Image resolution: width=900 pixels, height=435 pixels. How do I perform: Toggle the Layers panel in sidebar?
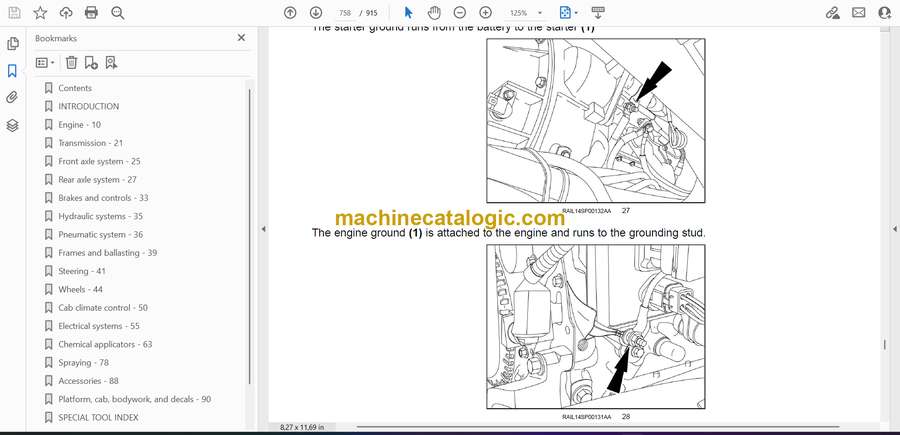[x=13, y=125]
